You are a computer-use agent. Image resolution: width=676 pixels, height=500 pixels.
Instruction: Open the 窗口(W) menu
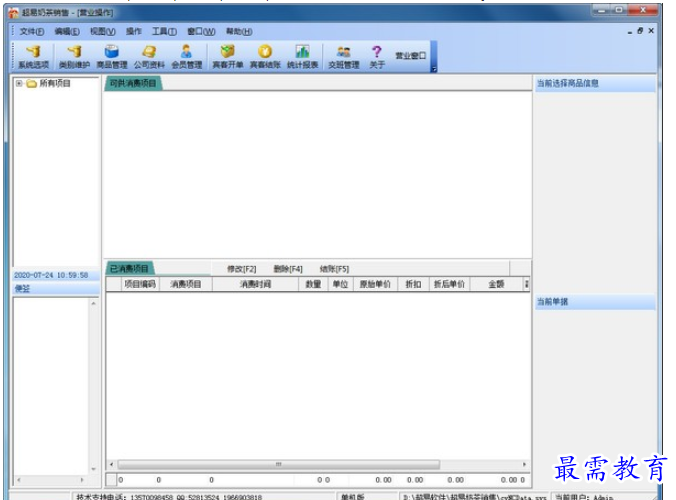pyautogui.click(x=201, y=31)
